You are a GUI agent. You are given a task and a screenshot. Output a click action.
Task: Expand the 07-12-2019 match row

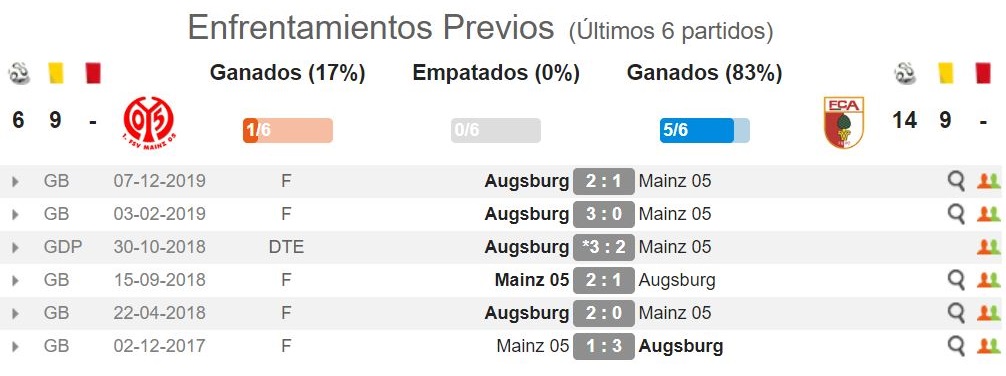tap(15, 182)
